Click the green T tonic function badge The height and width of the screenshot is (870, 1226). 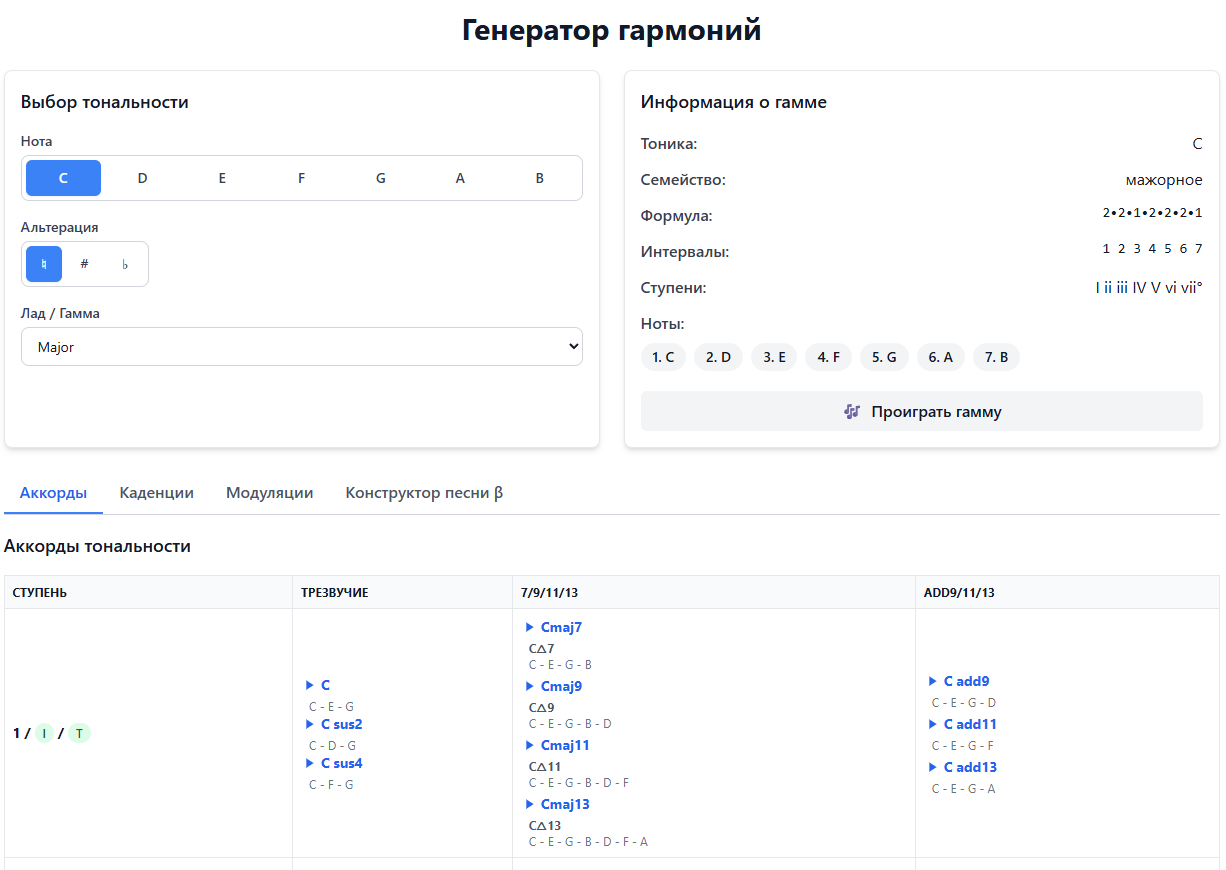(80, 734)
